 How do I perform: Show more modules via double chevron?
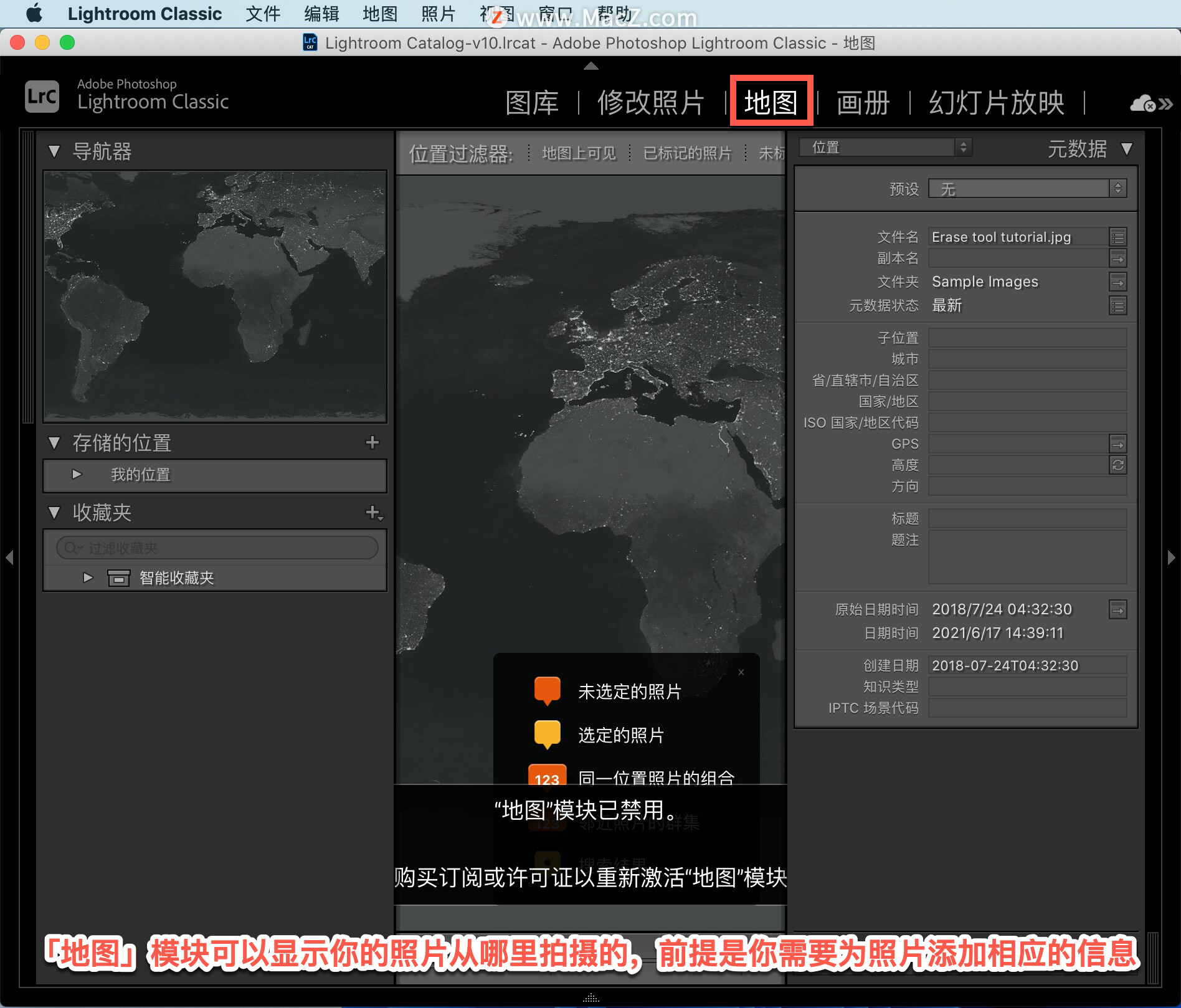coord(1166,104)
